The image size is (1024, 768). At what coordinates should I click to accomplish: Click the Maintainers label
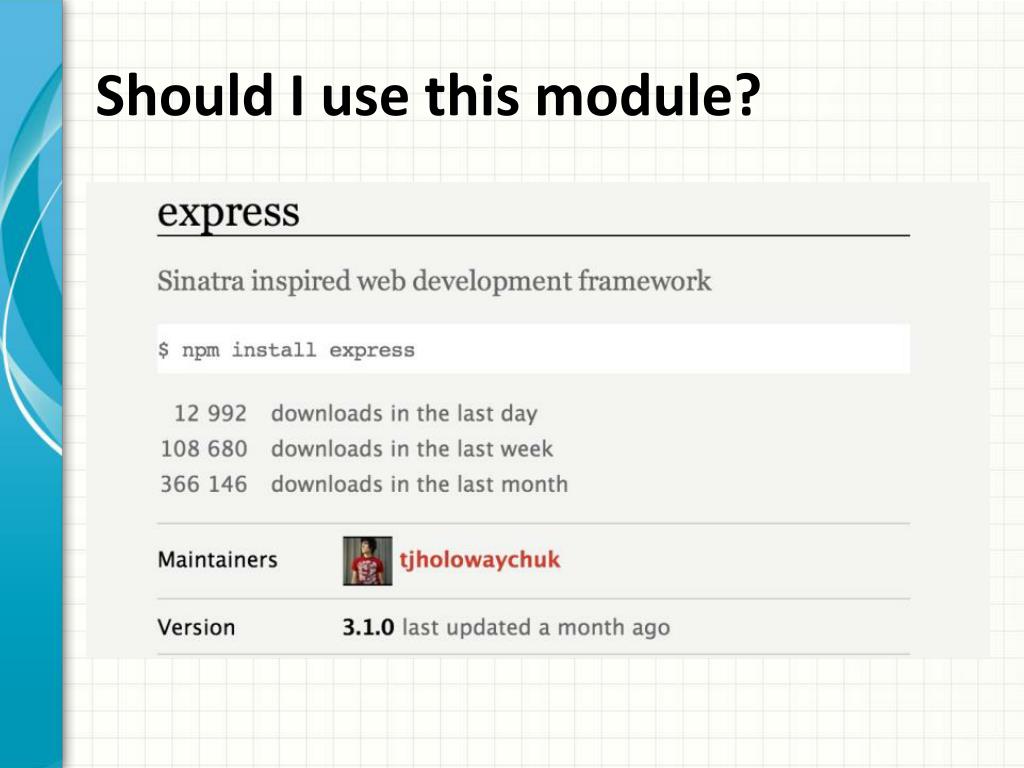click(217, 560)
